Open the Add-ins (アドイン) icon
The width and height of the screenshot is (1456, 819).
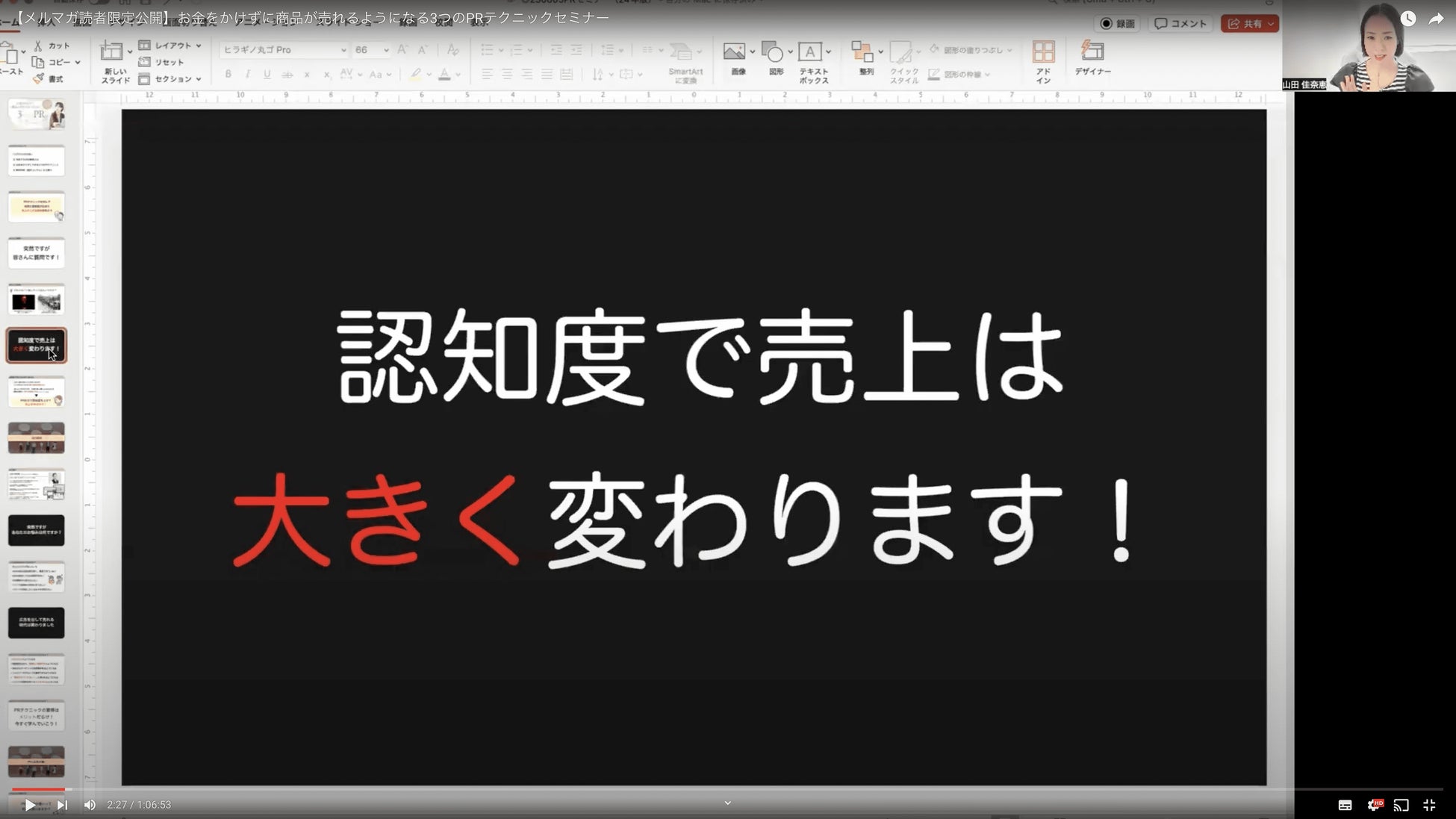pyautogui.click(x=1043, y=53)
